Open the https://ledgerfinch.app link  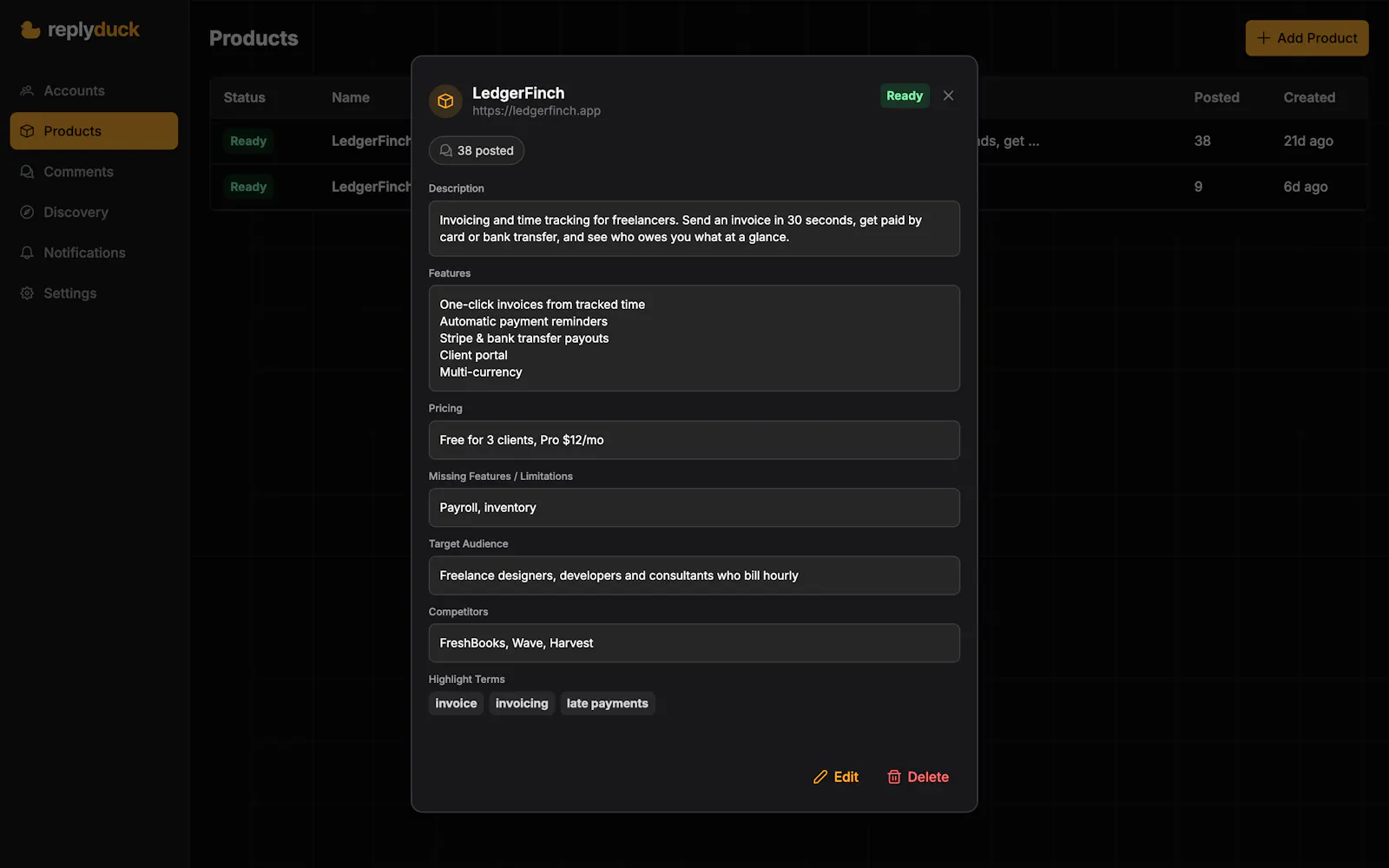click(537, 111)
